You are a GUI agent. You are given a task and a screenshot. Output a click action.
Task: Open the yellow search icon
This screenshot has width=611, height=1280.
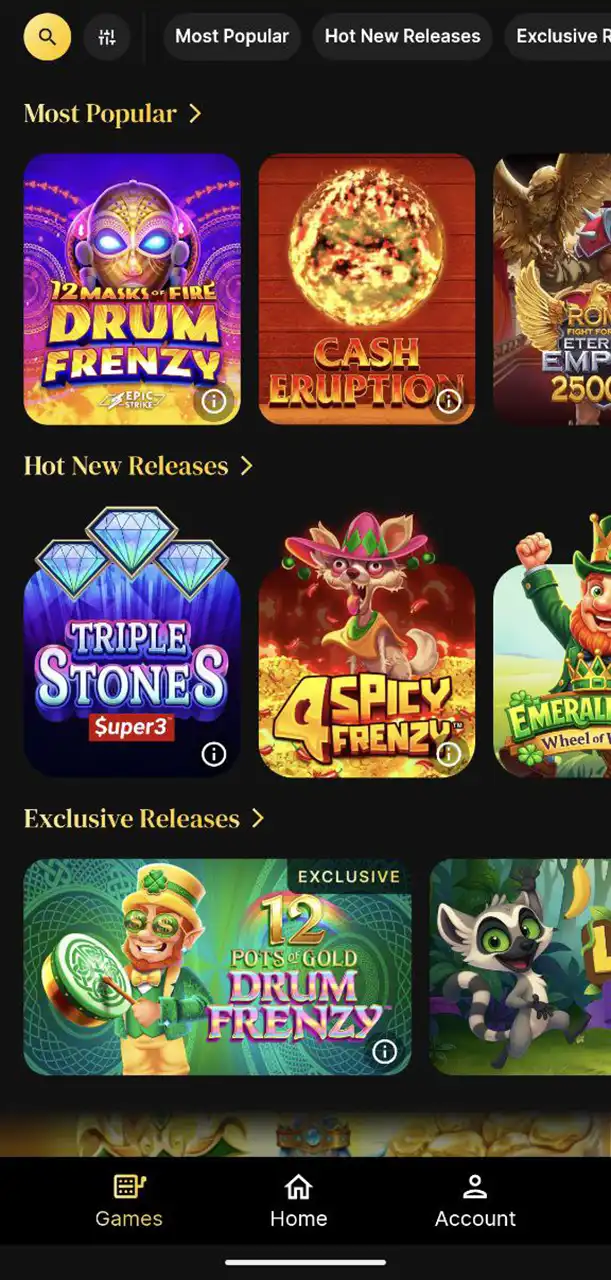(47, 38)
